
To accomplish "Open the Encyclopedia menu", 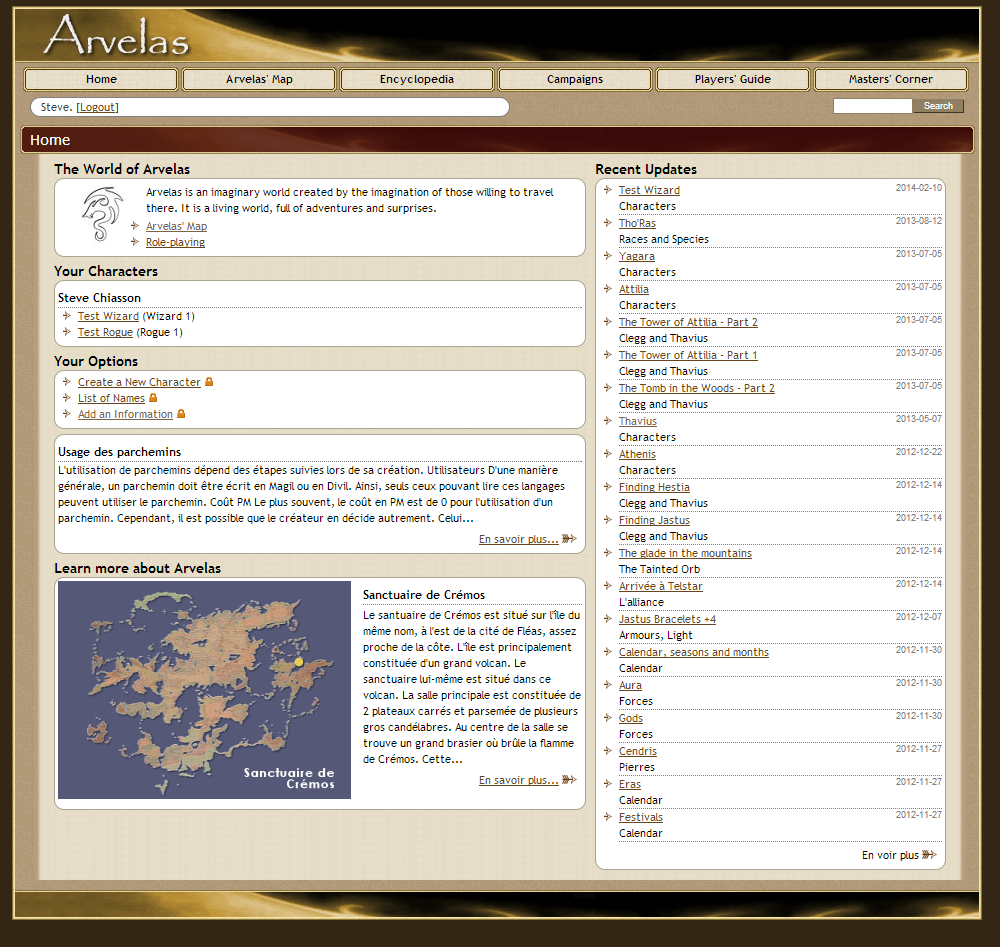I will point(417,79).
